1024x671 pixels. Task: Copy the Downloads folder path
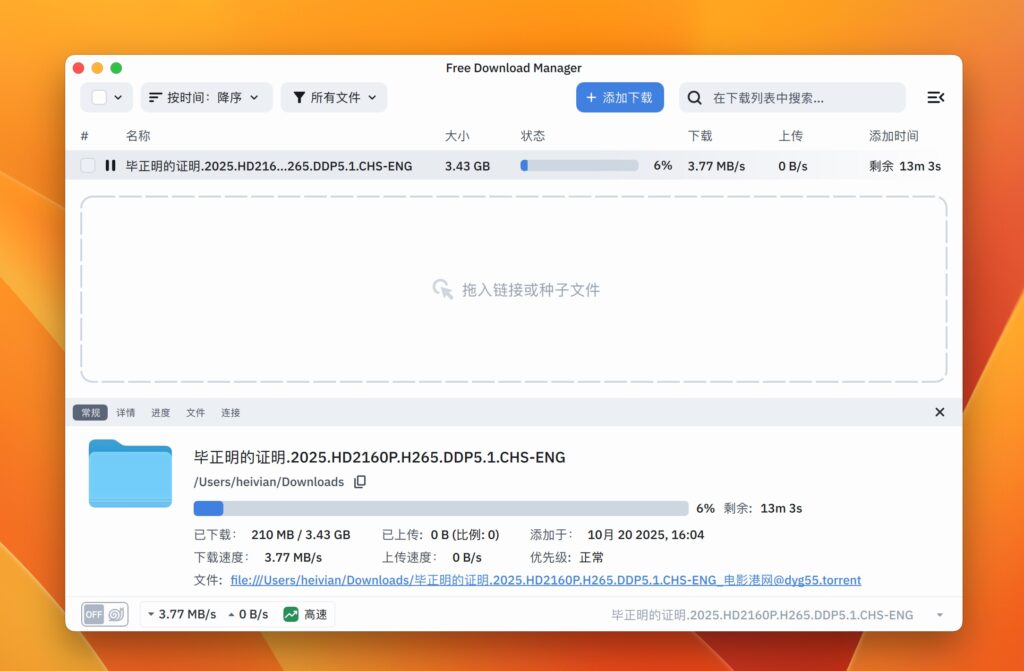[358, 481]
